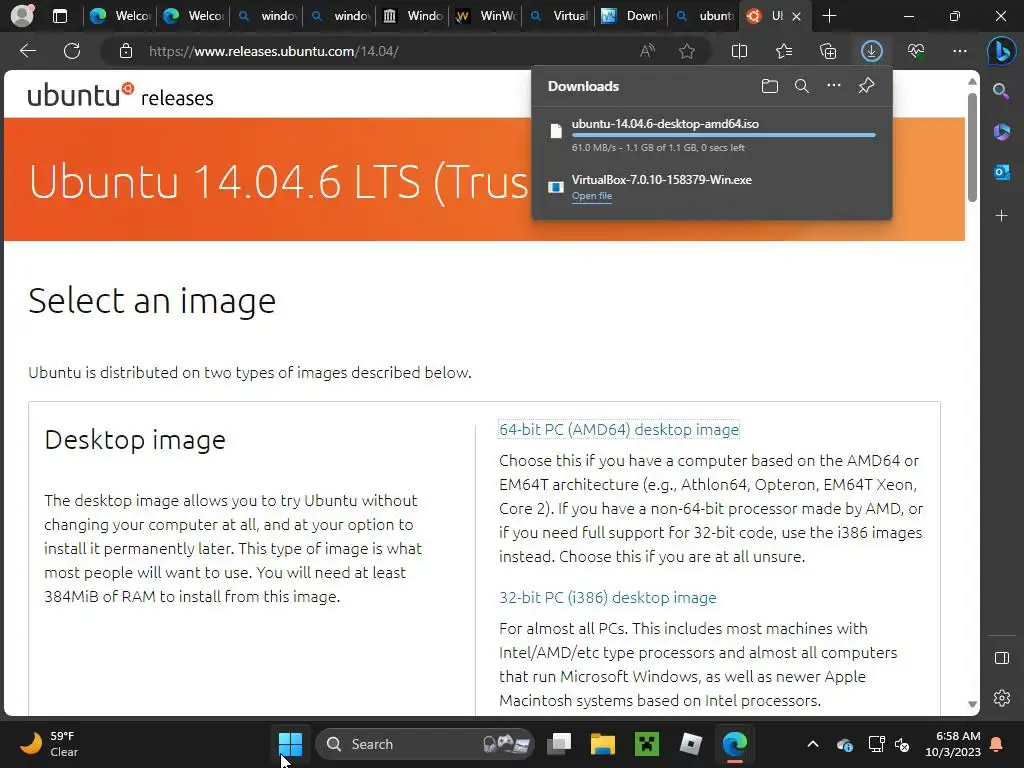Activate Read aloud icon in address bar
This screenshot has height=768, width=1024.
pyautogui.click(x=647, y=51)
